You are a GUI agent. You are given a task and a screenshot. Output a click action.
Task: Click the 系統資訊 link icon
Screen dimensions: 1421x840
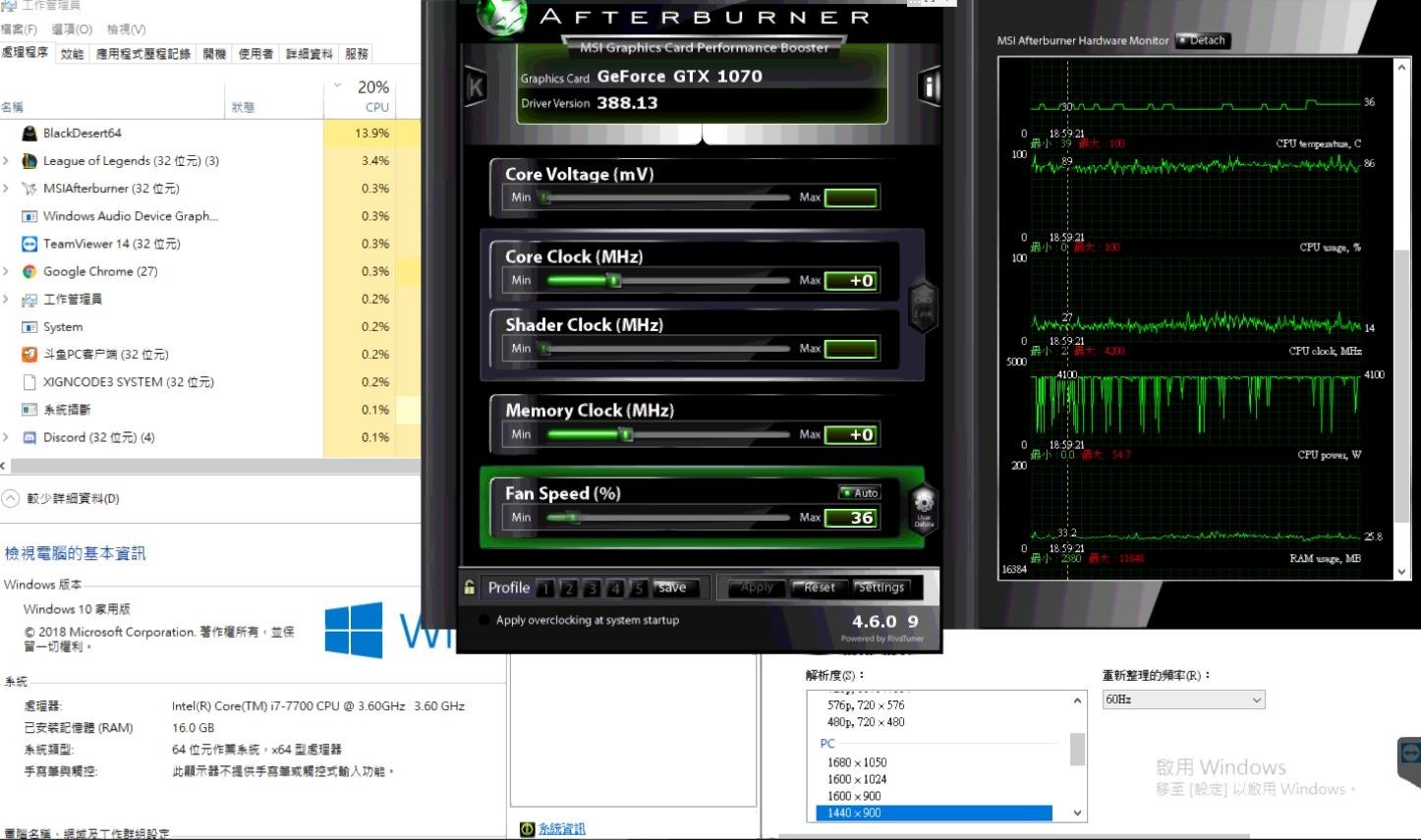coord(527,829)
